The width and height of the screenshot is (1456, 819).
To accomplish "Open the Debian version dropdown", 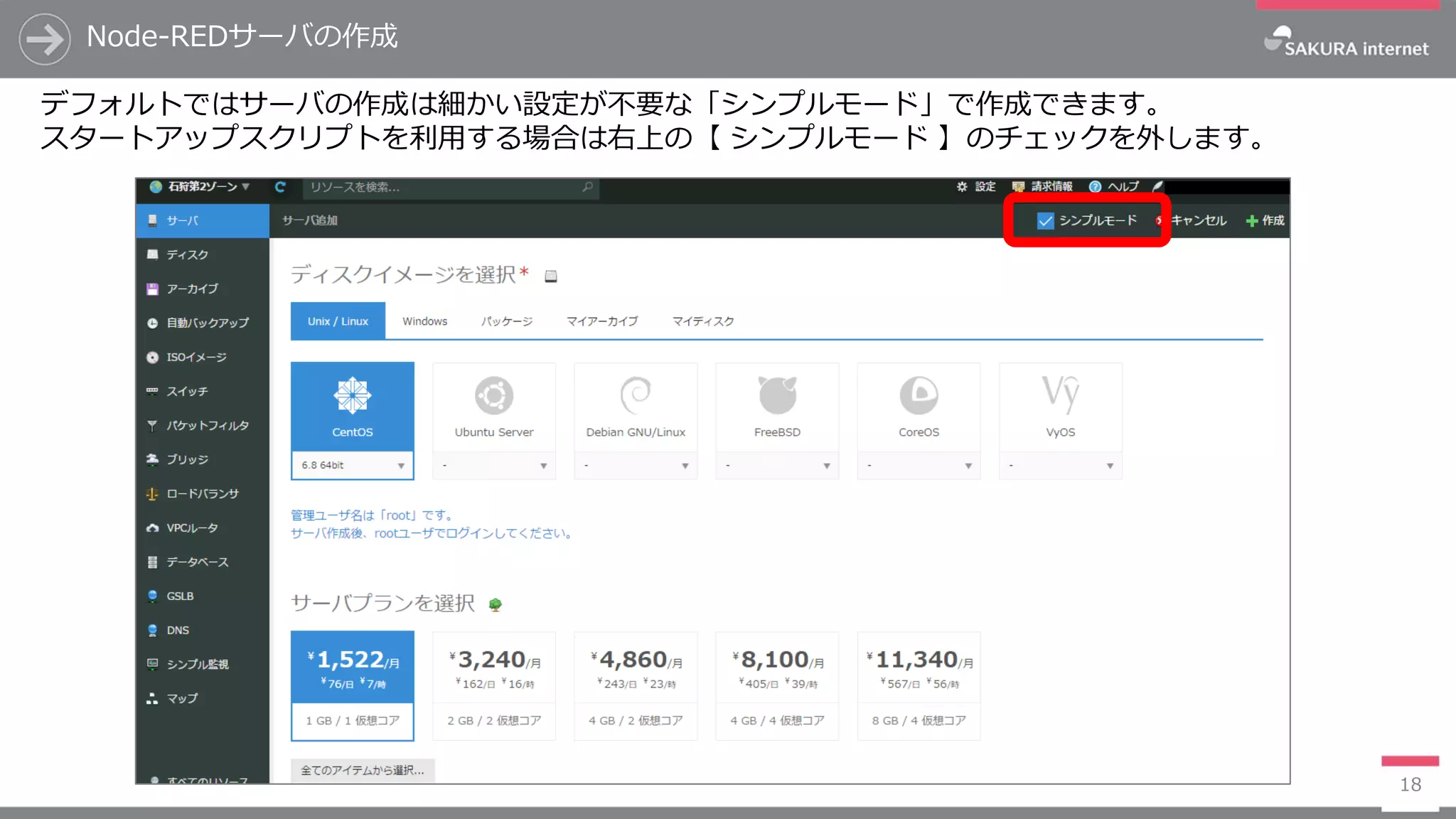I will point(636,466).
